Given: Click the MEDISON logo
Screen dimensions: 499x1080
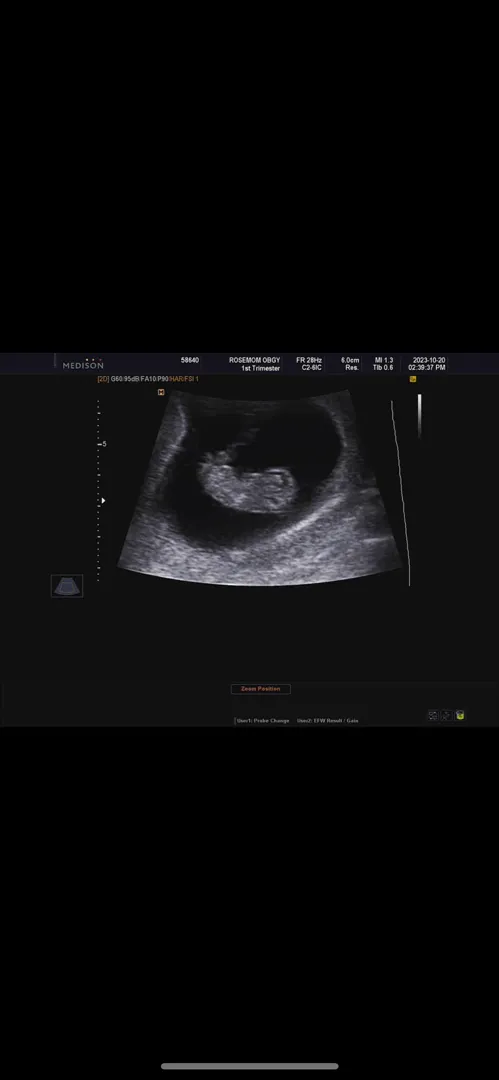Looking at the screenshot, I should point(83,364).
